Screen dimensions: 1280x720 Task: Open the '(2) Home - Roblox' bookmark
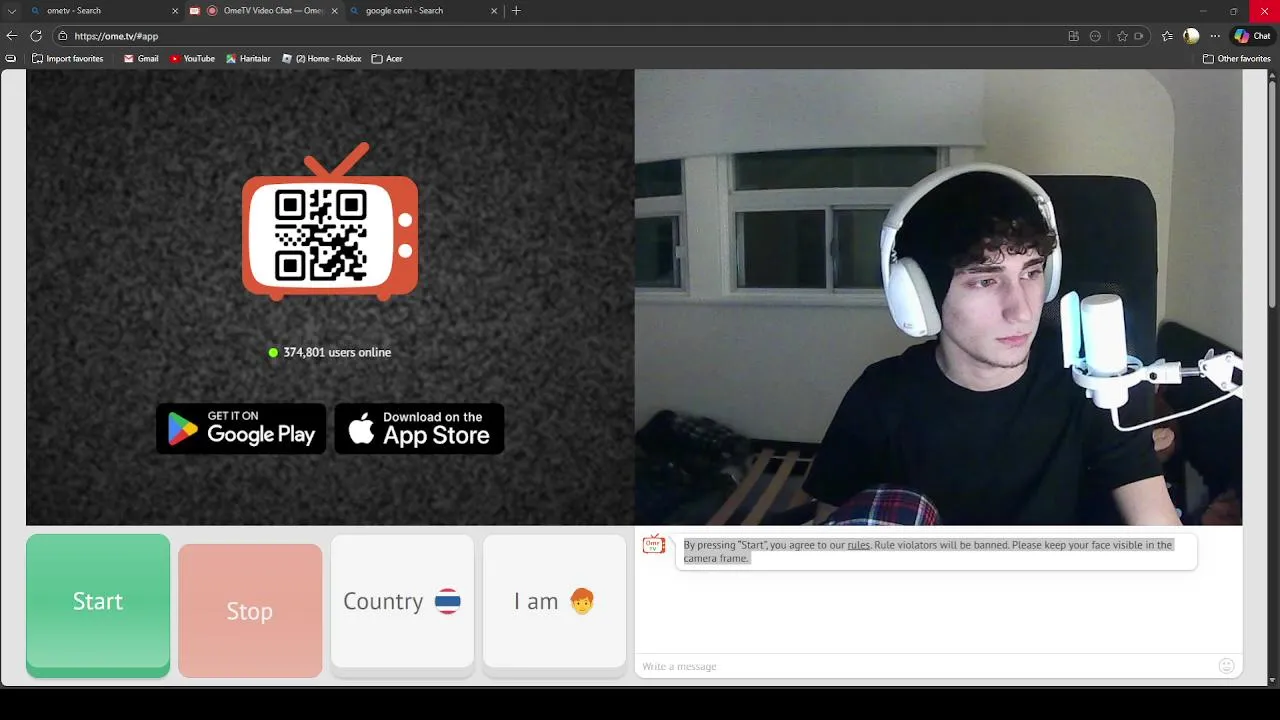tap(321, 59)
